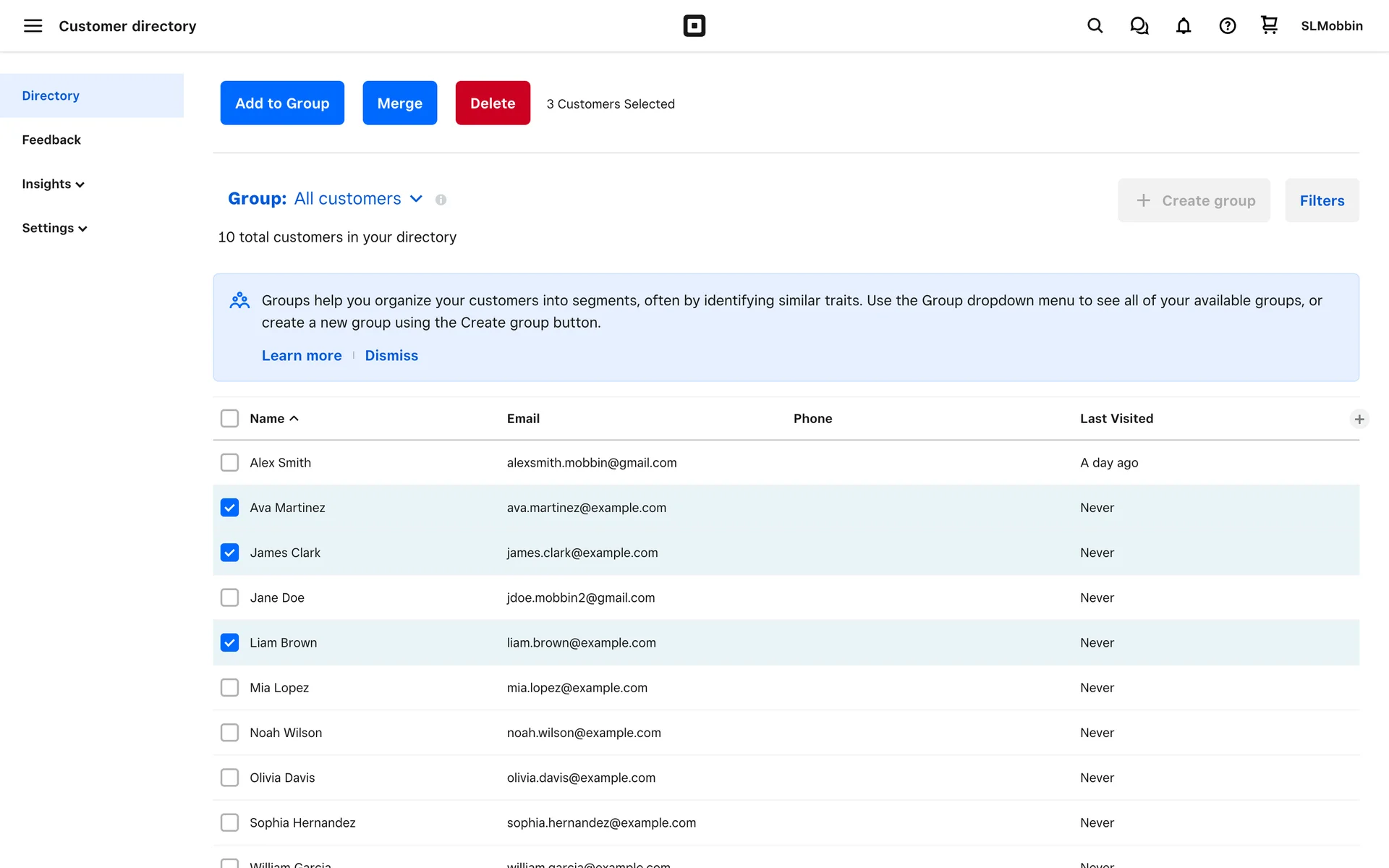Screen dimensions: 1389x868
Task: Check the Alex Smith checkbox
Action: tap(229, 463)
